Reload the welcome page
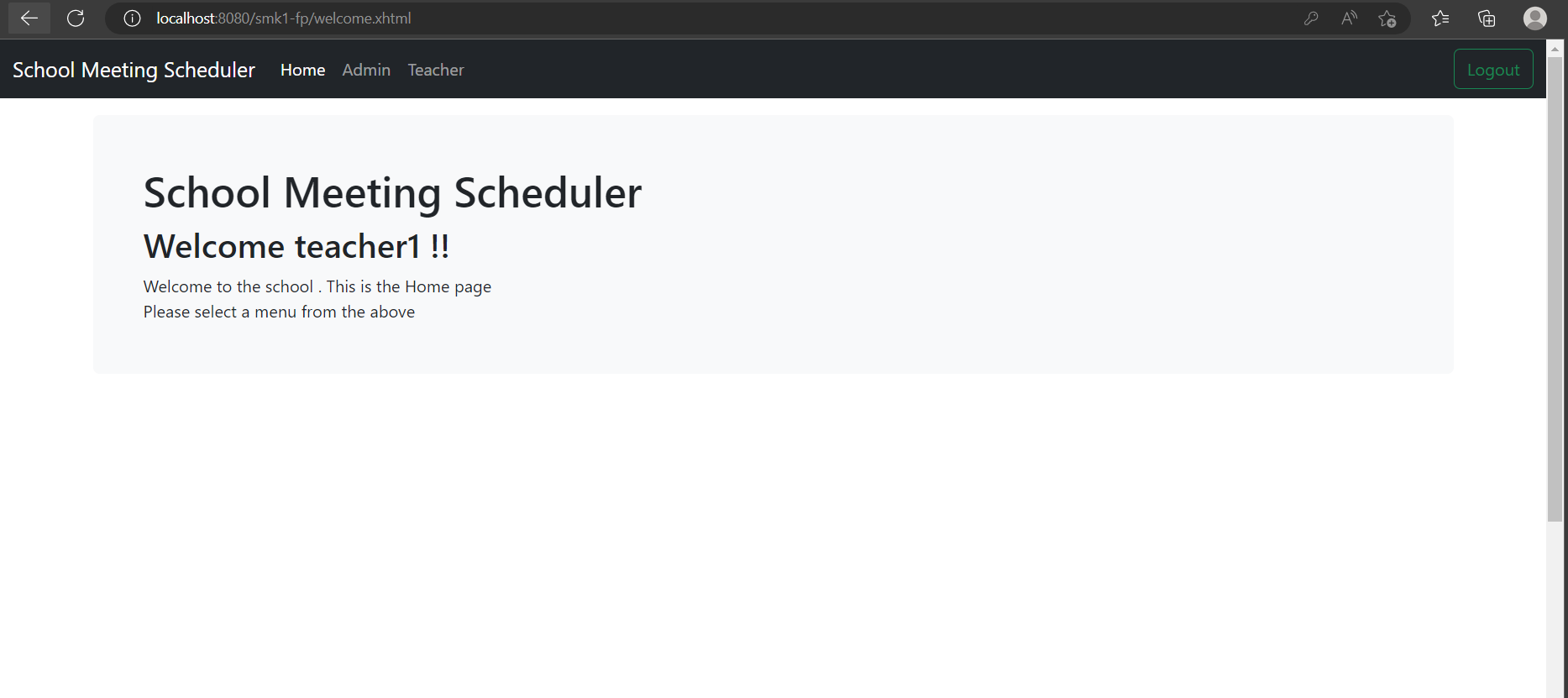 click(76, 18)
